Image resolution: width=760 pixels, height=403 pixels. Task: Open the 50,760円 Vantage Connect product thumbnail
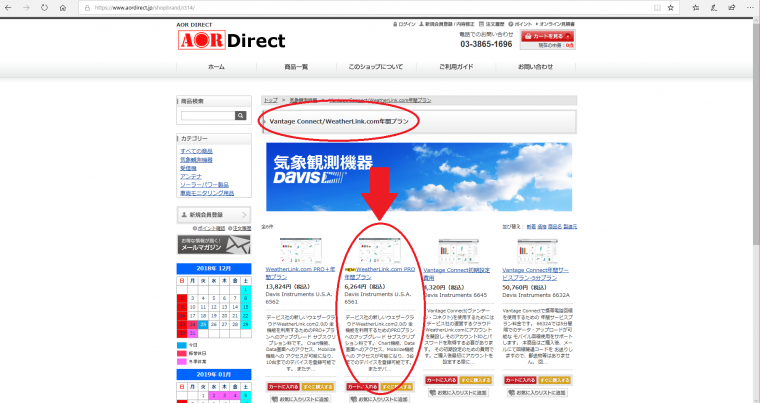click(x=537, y=252)
